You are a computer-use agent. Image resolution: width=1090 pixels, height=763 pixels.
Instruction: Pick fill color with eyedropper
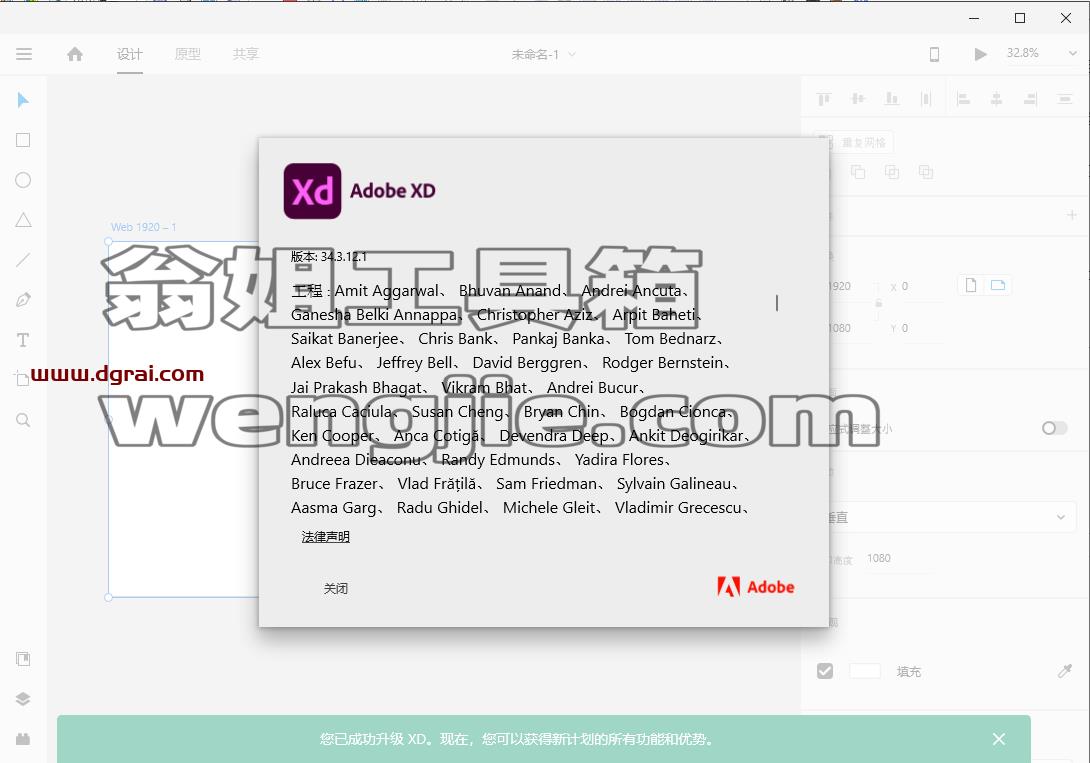tap(1064, 671)
